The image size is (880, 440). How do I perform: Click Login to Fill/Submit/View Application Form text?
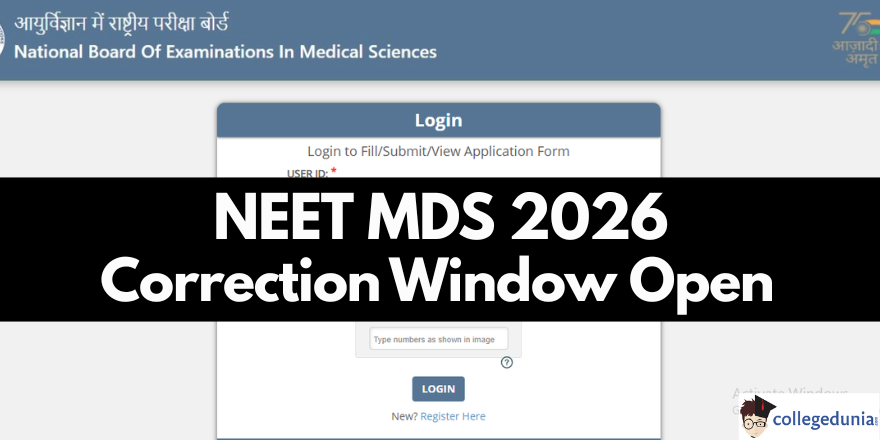click(438, 152)
